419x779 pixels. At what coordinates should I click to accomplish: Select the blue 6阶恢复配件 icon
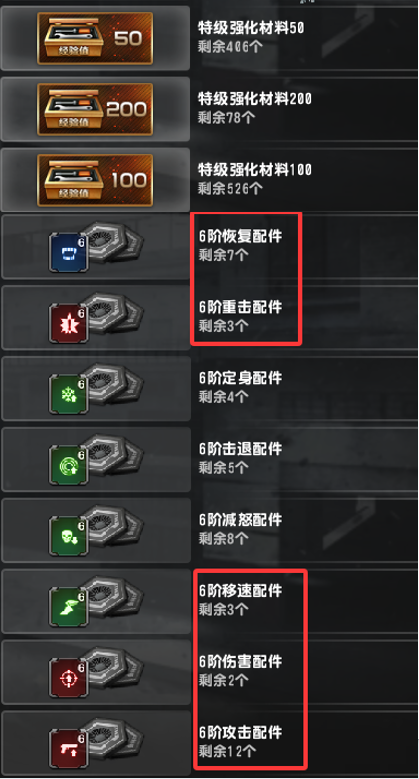[69, 252]
